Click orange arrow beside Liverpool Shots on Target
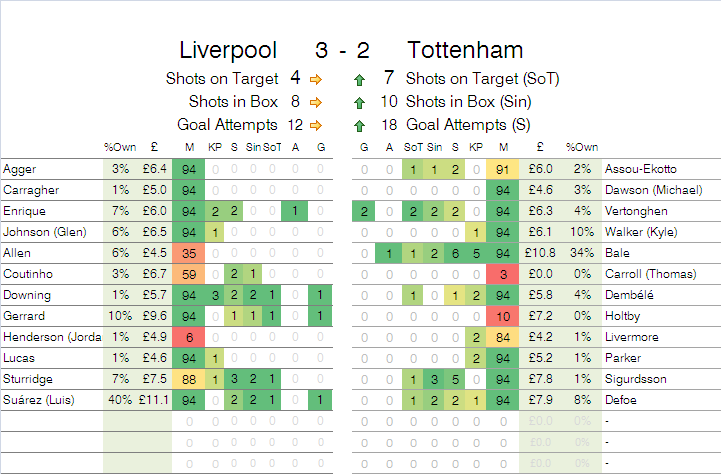This screenshot has height=474, width=721. tap(316, 78)
